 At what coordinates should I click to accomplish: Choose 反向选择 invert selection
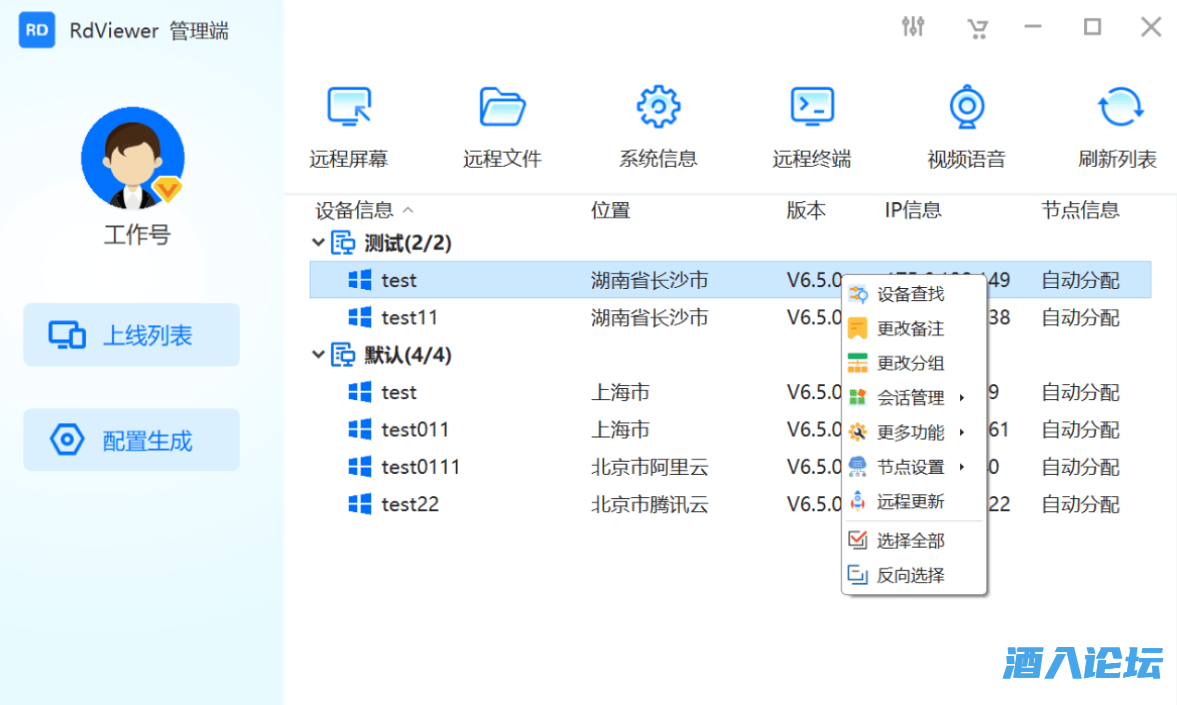point(914,575)
